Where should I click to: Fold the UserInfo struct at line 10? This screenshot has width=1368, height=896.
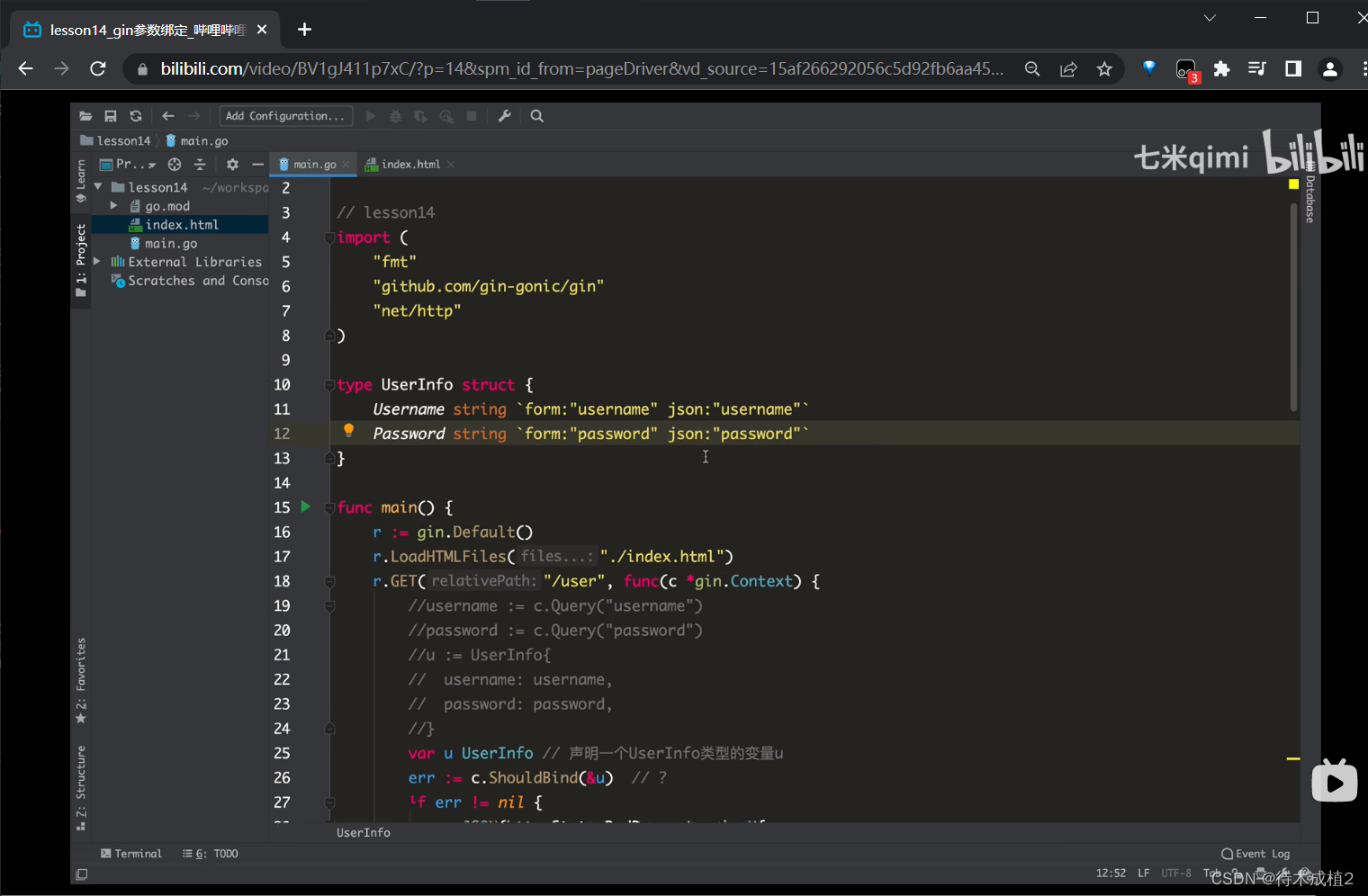pyautogui.click(x=329, y=385)
